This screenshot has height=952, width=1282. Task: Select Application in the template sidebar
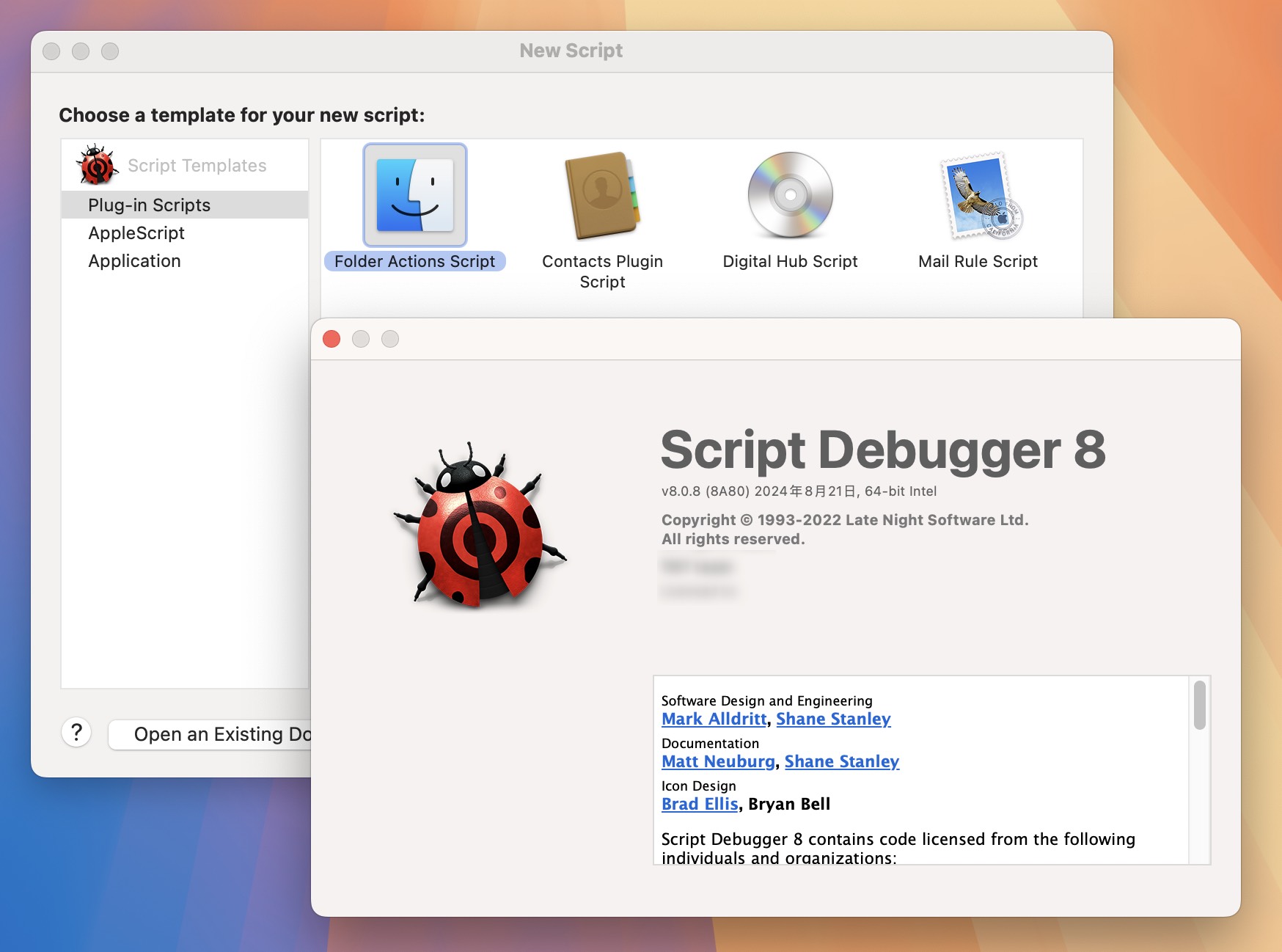coord(134,261)
